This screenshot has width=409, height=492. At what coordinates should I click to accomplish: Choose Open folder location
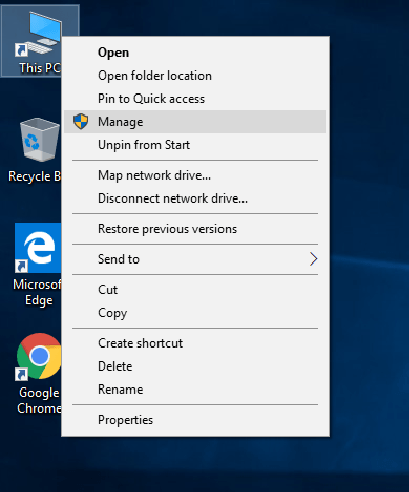(195, 76)
